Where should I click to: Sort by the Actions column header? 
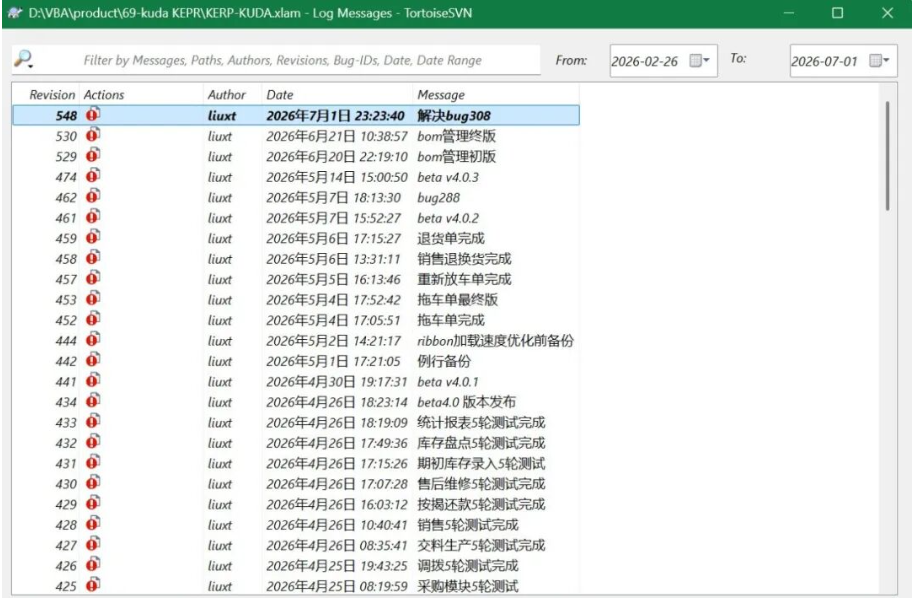coord(104,94)
